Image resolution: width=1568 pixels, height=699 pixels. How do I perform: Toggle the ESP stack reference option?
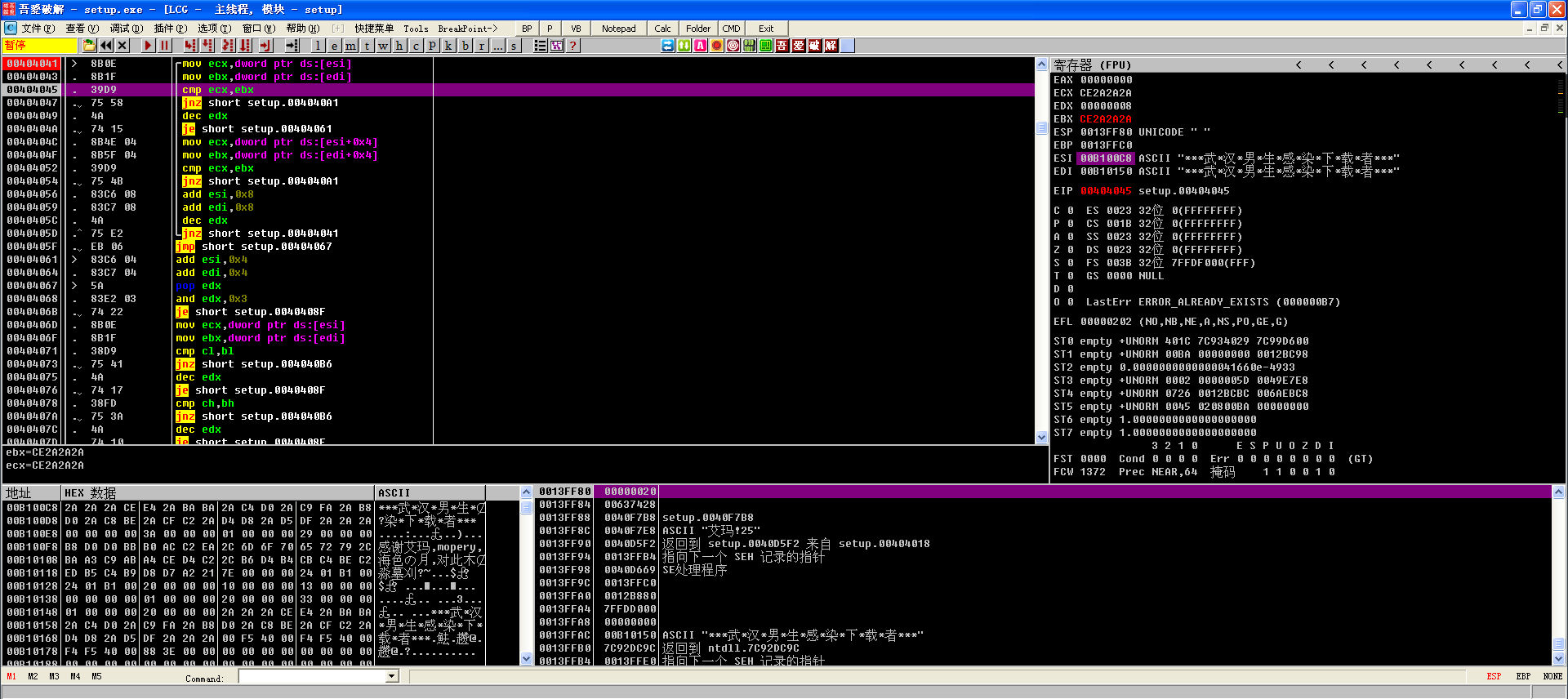pyautogui.click(x=1494, y=676)
